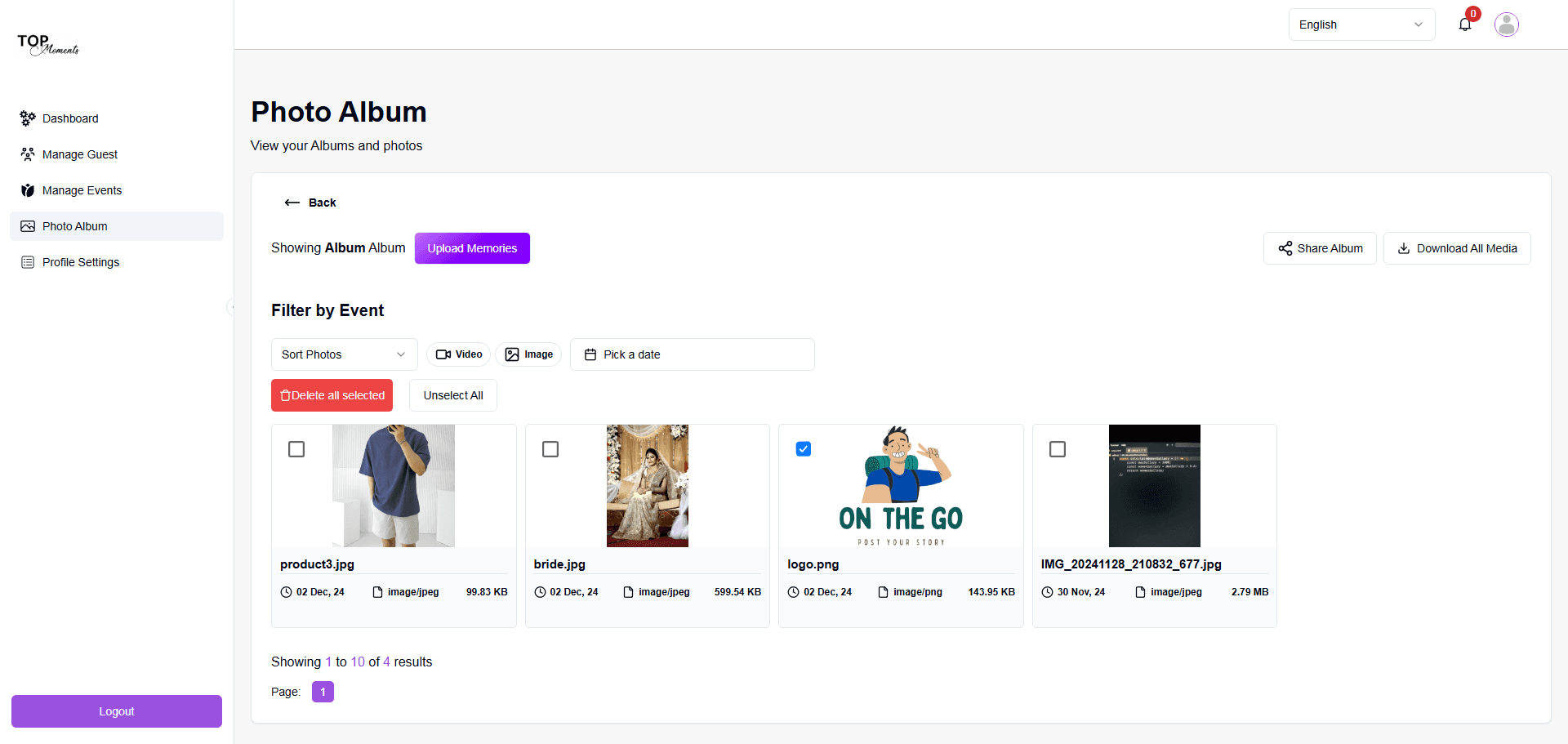Open the user profile avatar
This screenshot has height=744, width=1568.
(1507, 25)
